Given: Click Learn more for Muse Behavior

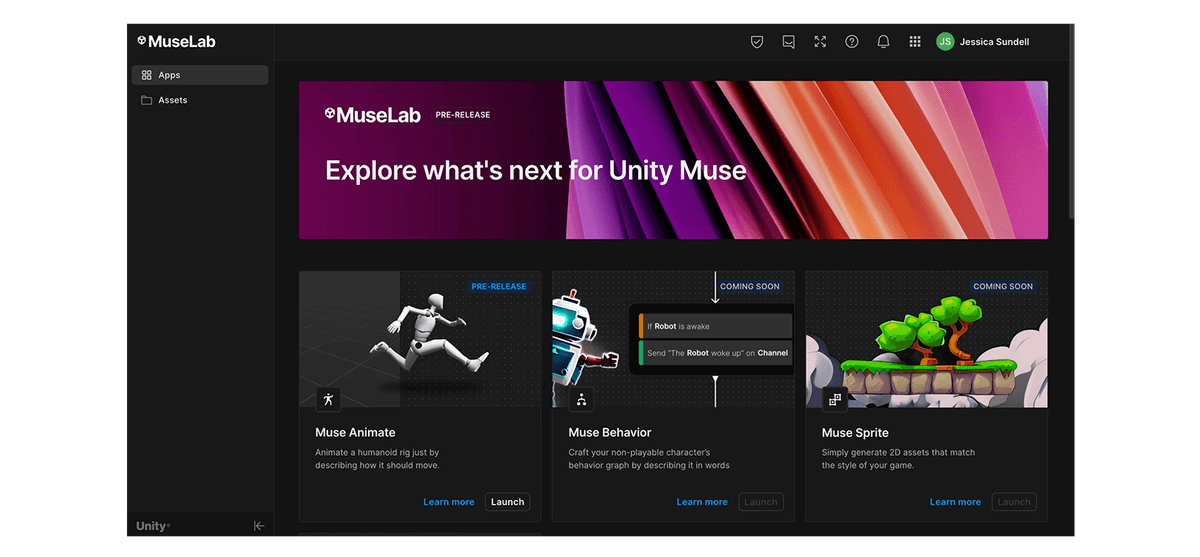Looking at the screenshot, I should pos(702,502).
